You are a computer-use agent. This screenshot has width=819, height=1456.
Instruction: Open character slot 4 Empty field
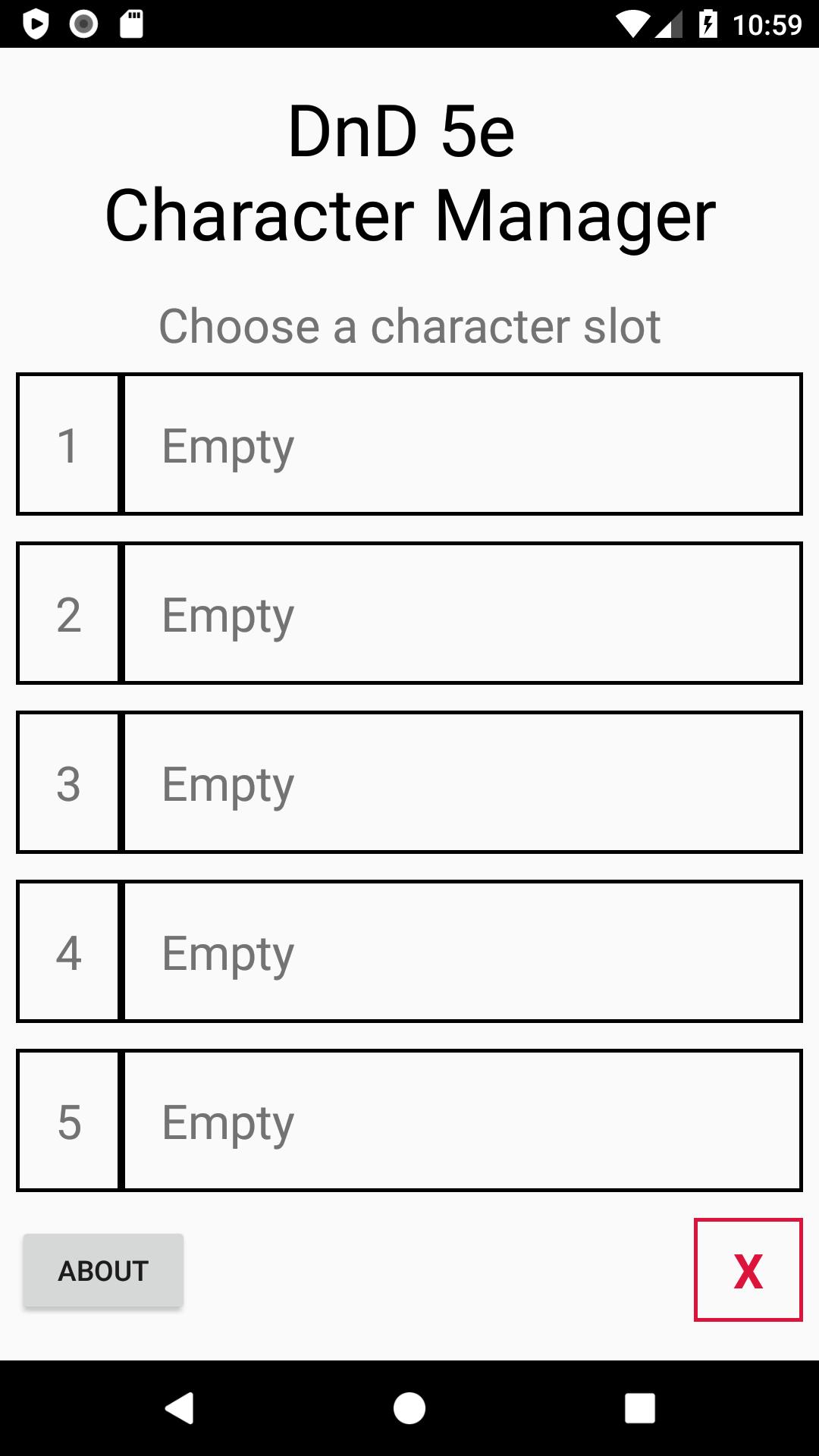(463, 952)
